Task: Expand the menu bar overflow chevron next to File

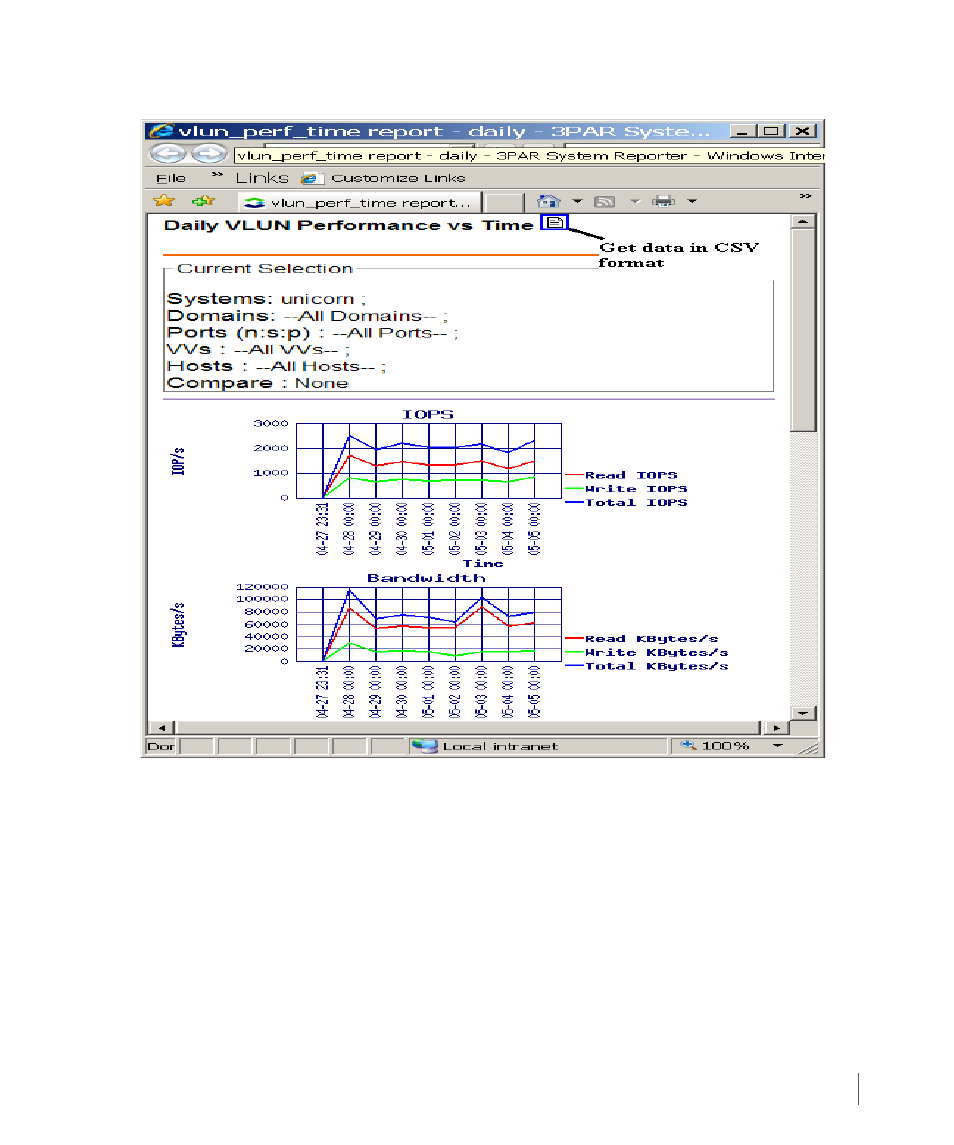Action: (217, 175)
